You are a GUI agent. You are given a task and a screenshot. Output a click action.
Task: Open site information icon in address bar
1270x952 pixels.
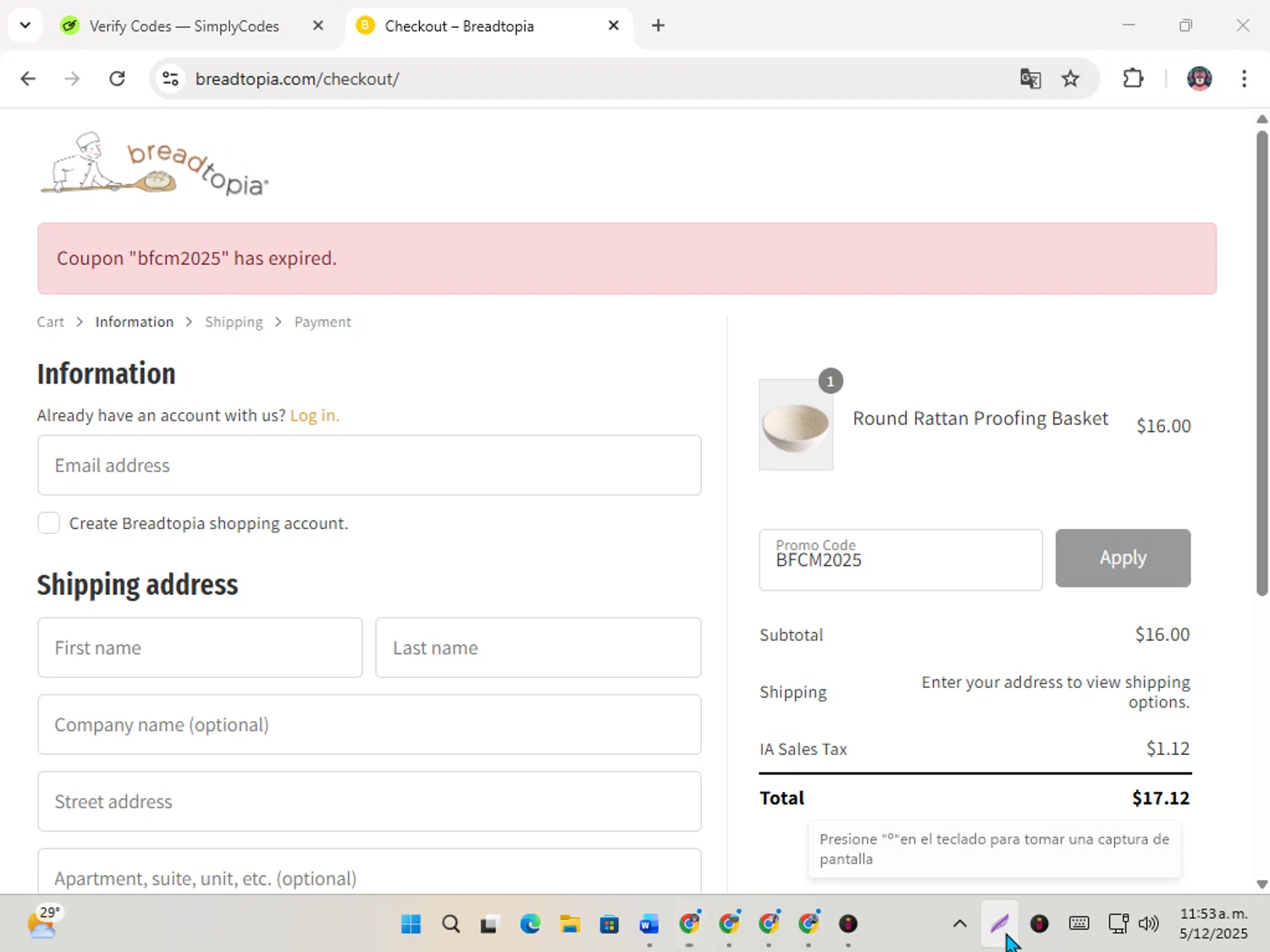(x=170, y=79)
